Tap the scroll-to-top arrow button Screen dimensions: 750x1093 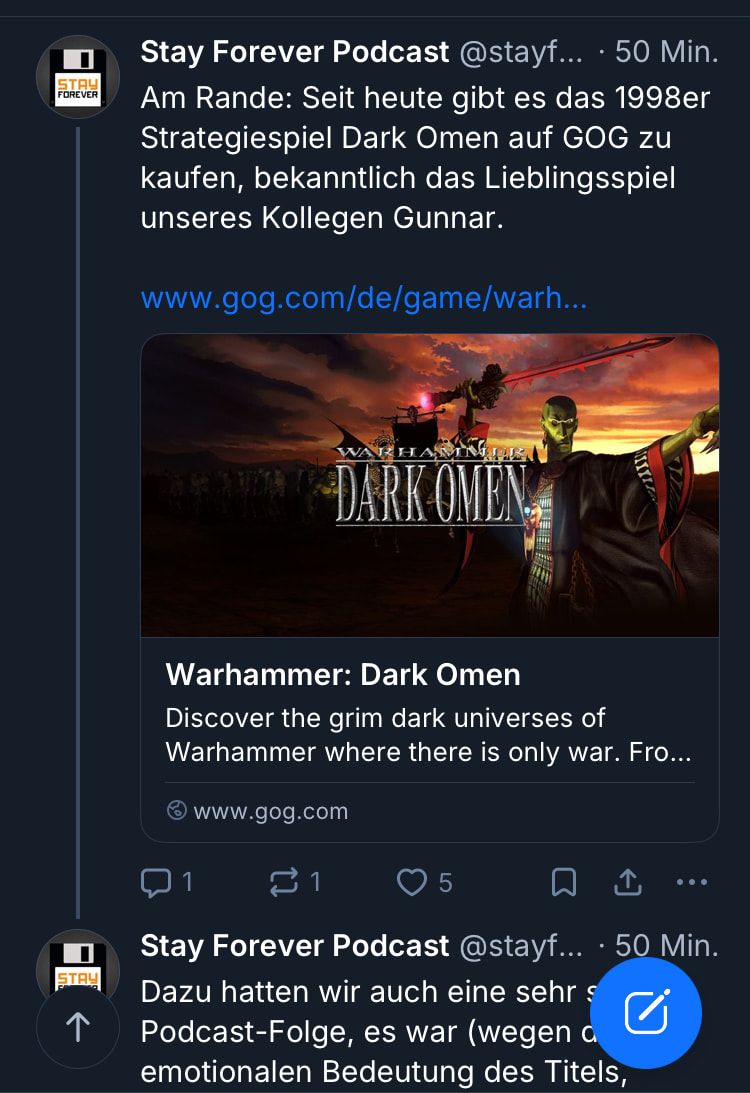(x=78, y=1027)
